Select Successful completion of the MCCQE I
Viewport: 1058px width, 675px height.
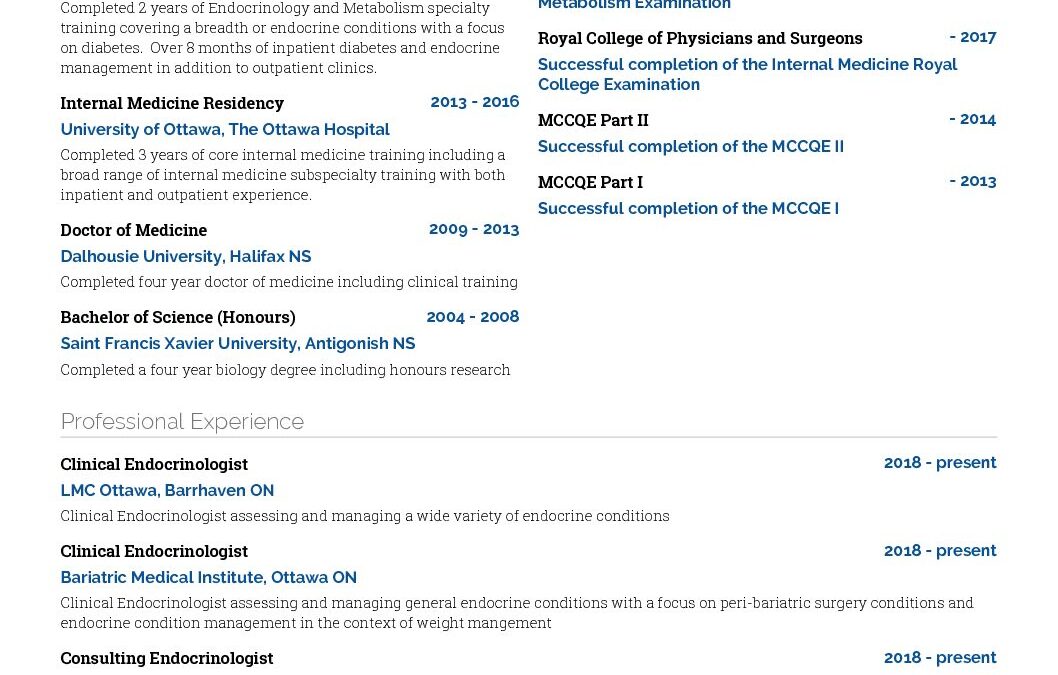point(688,209)
